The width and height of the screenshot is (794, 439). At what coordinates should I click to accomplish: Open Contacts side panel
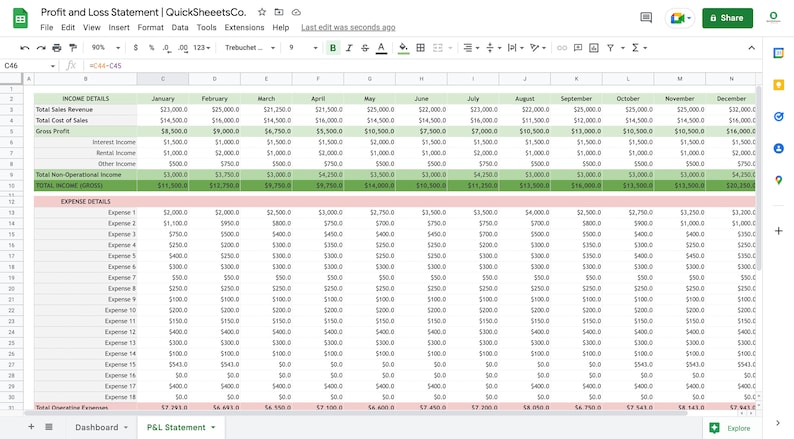(779, 148)
